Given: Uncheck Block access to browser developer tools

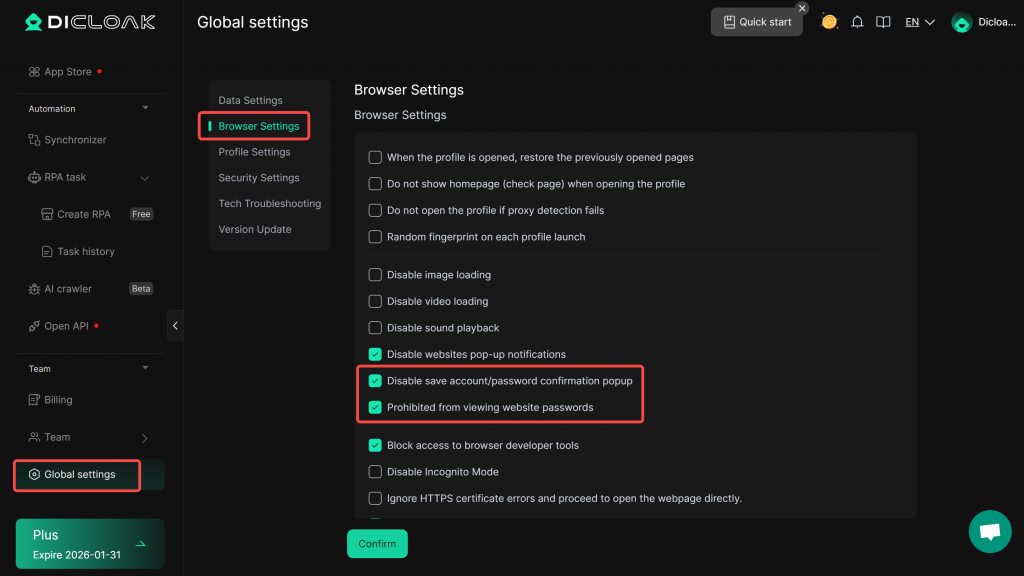Looking at the screenshot, I should pyautogui.click(x=375, y=445).
